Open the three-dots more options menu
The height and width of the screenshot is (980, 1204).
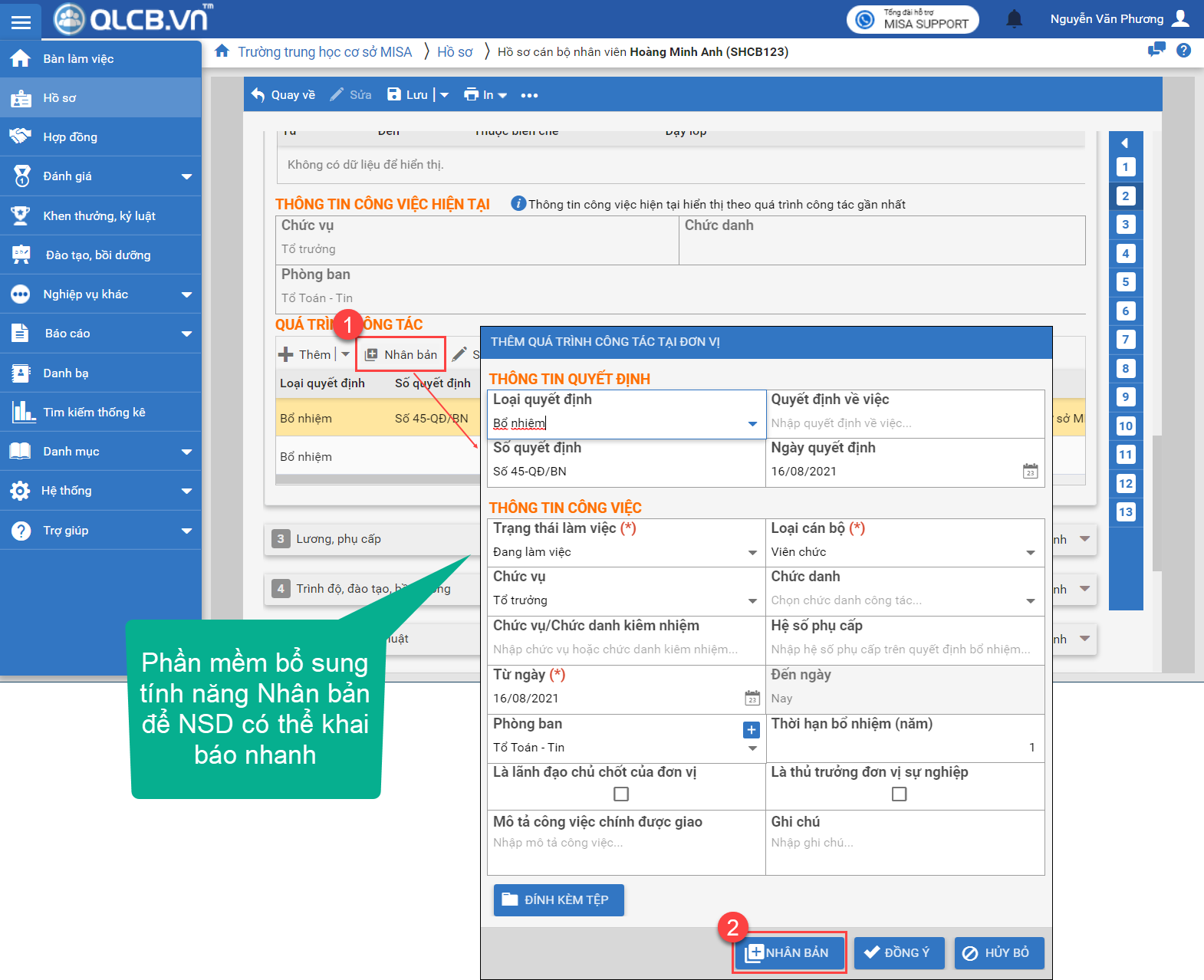coord(529,95)
